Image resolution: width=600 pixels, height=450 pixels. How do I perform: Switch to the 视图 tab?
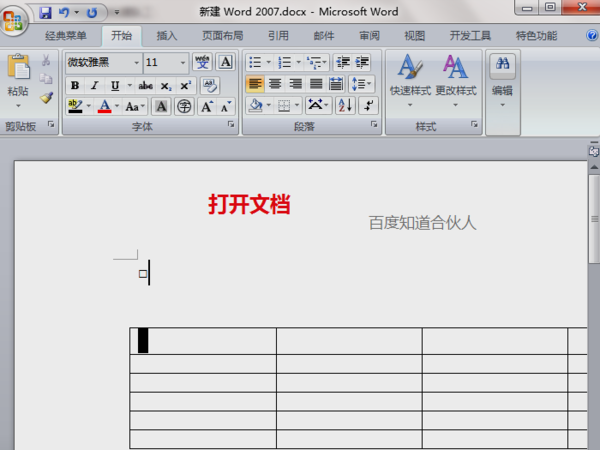pyautogui.click(x=415, y=36)
